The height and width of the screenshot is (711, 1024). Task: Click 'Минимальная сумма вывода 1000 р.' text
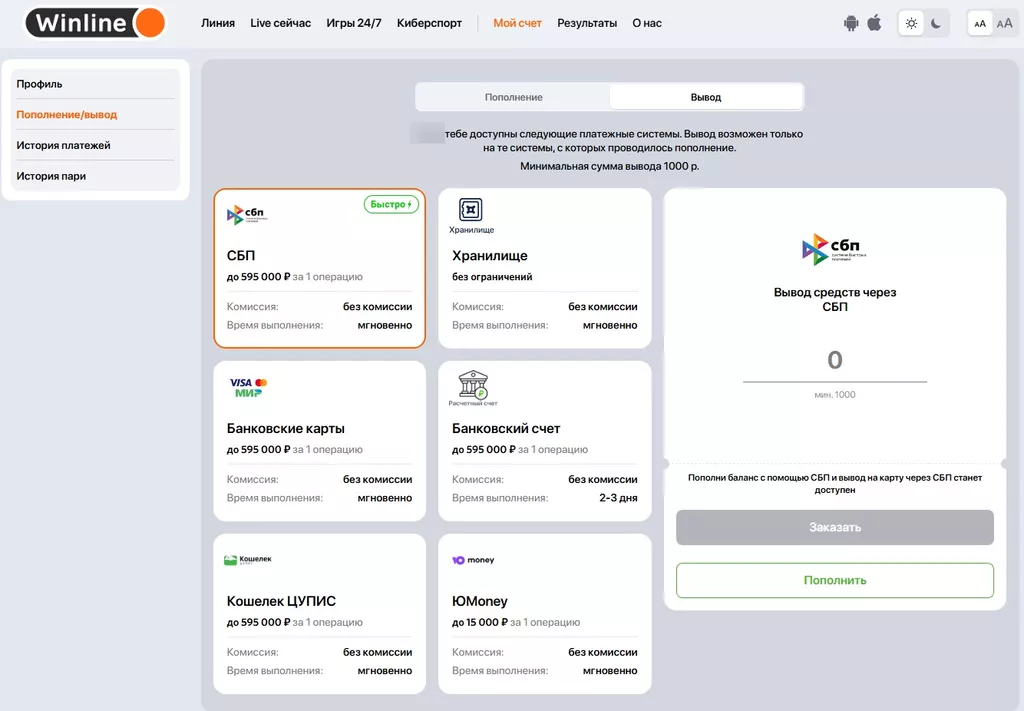[609, 166]
